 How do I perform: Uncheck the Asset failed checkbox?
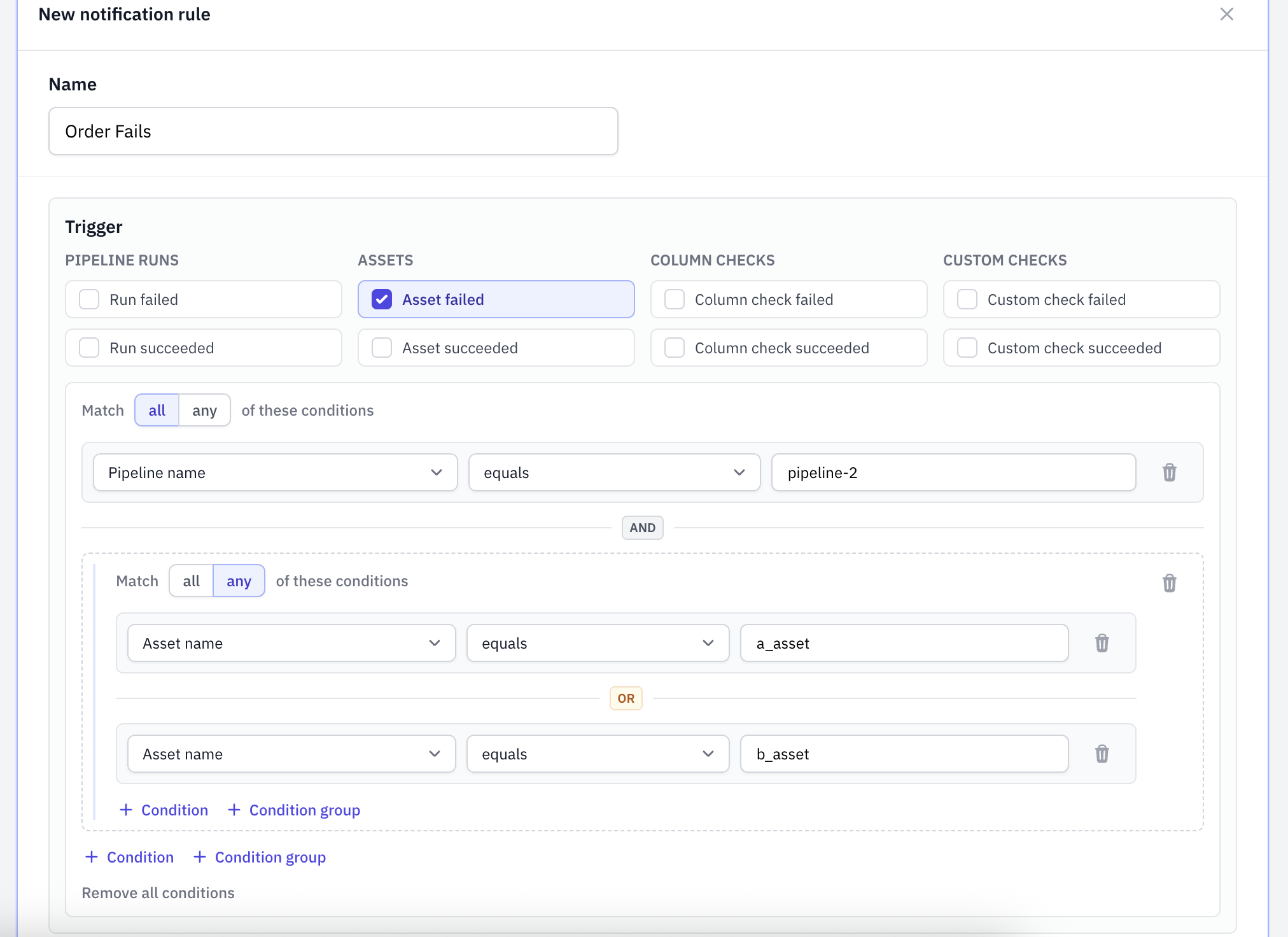[382, 299]
